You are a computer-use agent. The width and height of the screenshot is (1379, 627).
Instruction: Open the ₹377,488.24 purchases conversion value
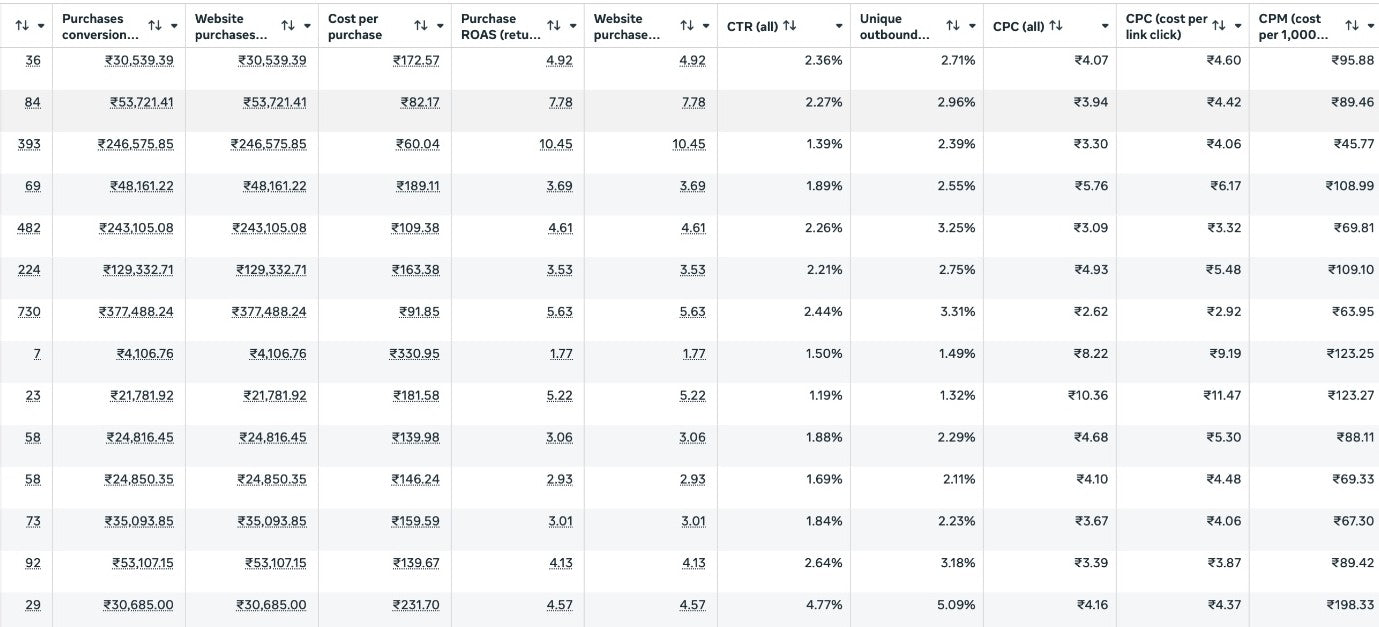point(136,312)
